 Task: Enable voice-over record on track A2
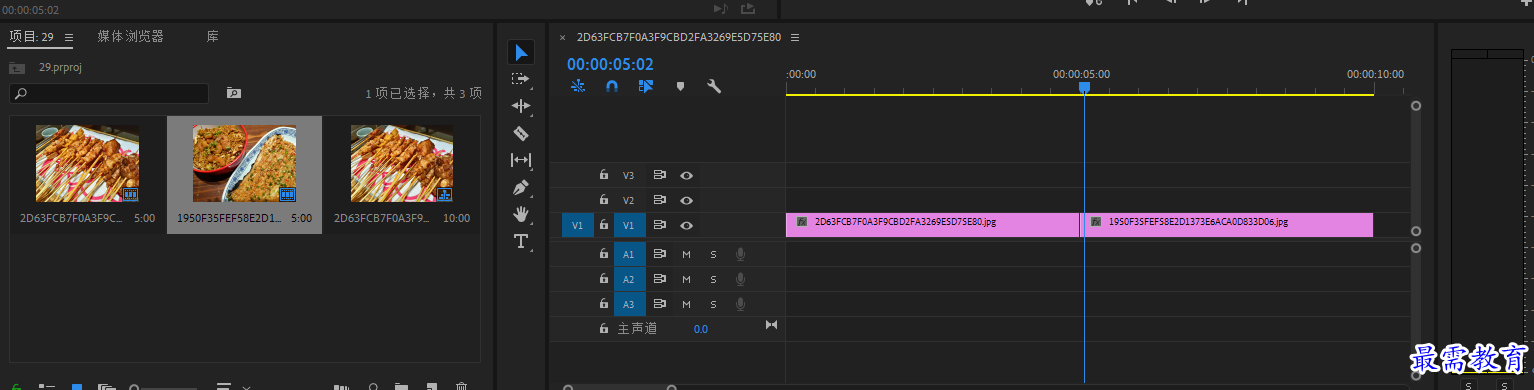[x=741, y=279]
